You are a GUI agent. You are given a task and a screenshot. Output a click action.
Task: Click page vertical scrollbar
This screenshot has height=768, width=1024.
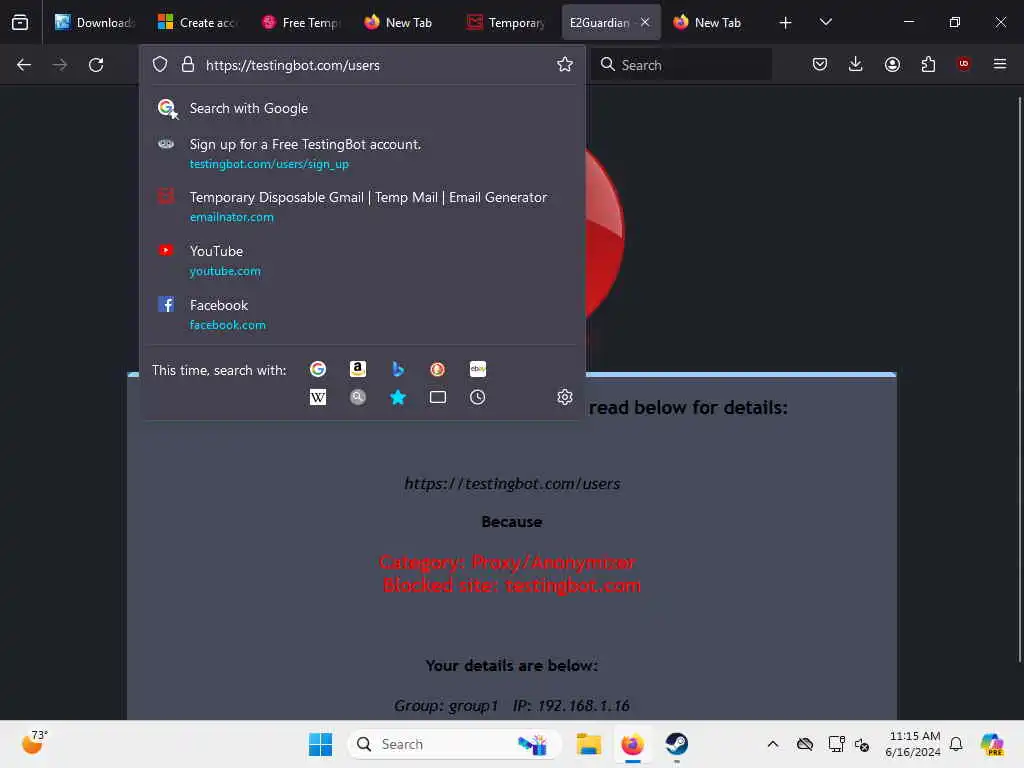[1019, 379]
